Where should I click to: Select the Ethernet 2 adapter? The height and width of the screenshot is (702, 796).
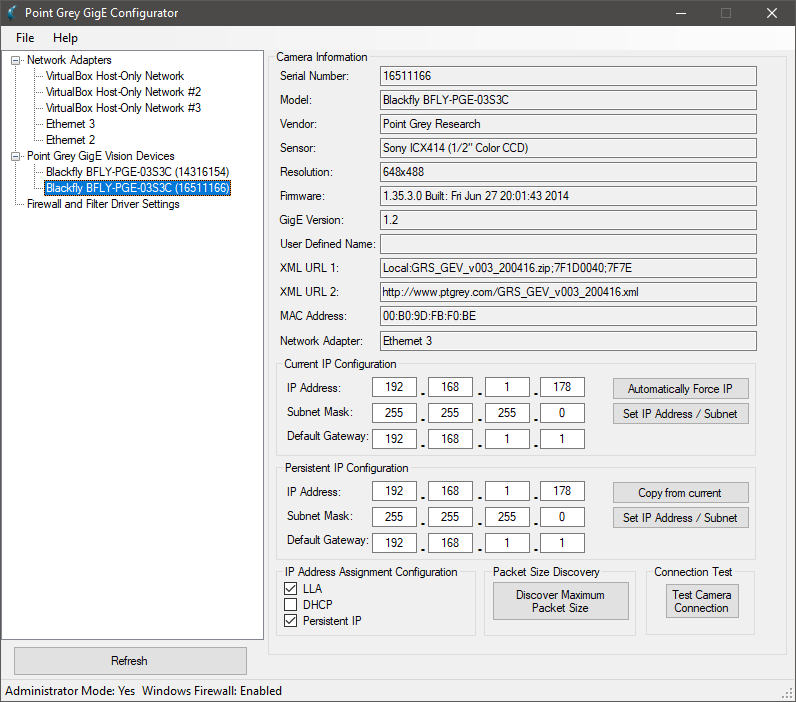click(x=71, y=140)
